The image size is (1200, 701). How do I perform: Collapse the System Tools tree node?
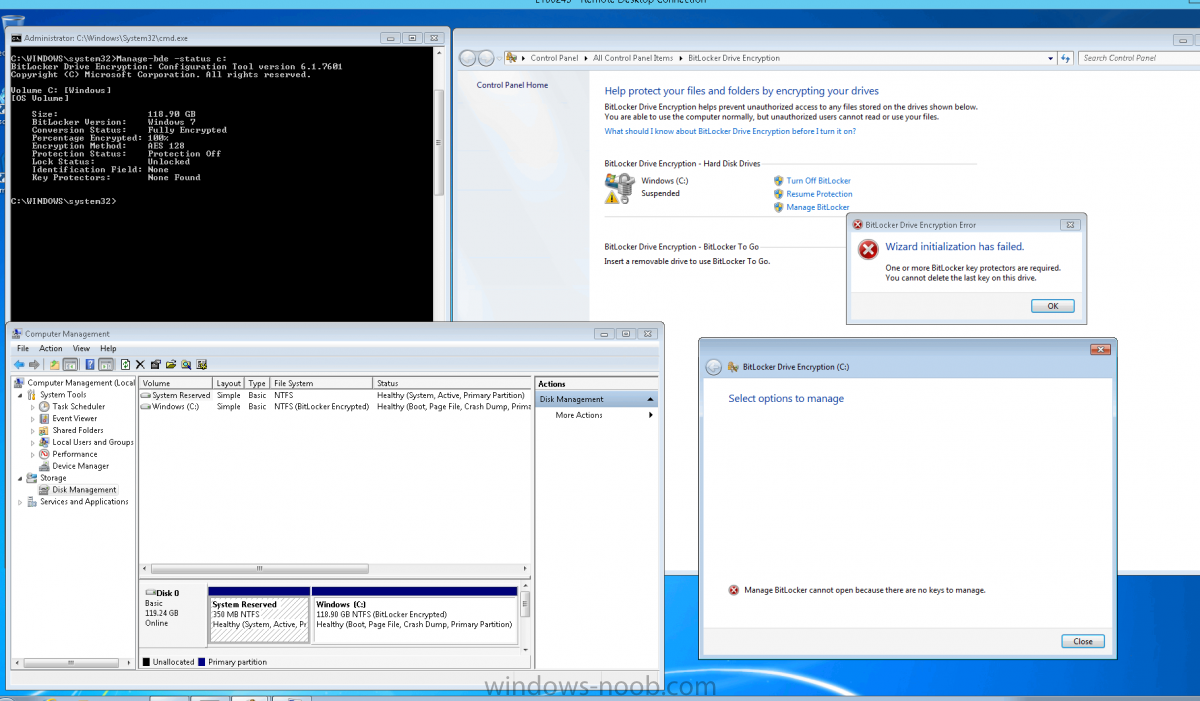click(x=20, y=395)
